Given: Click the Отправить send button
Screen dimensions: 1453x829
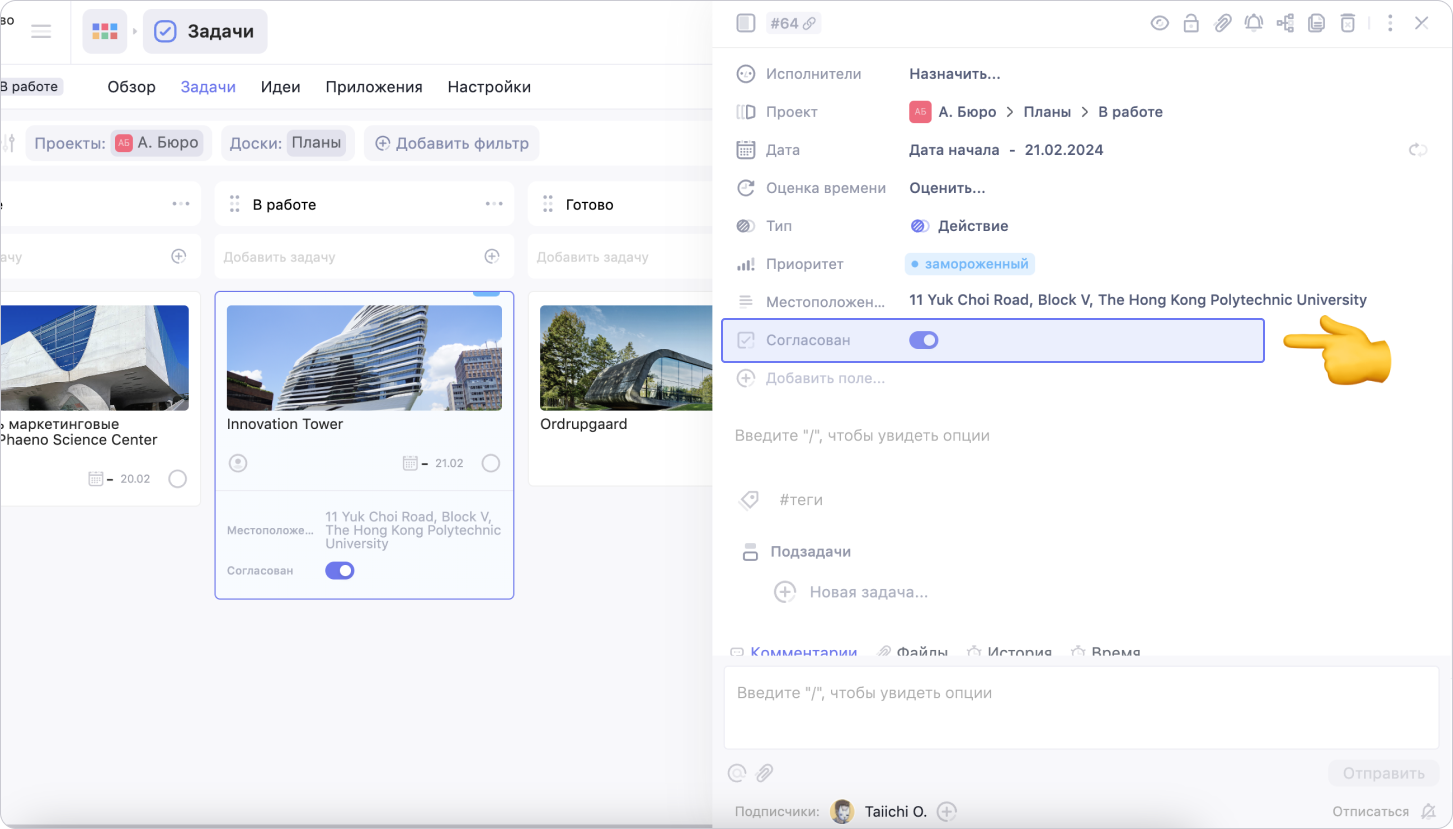Looking at the screenshot, I should tap(1383, 773).
